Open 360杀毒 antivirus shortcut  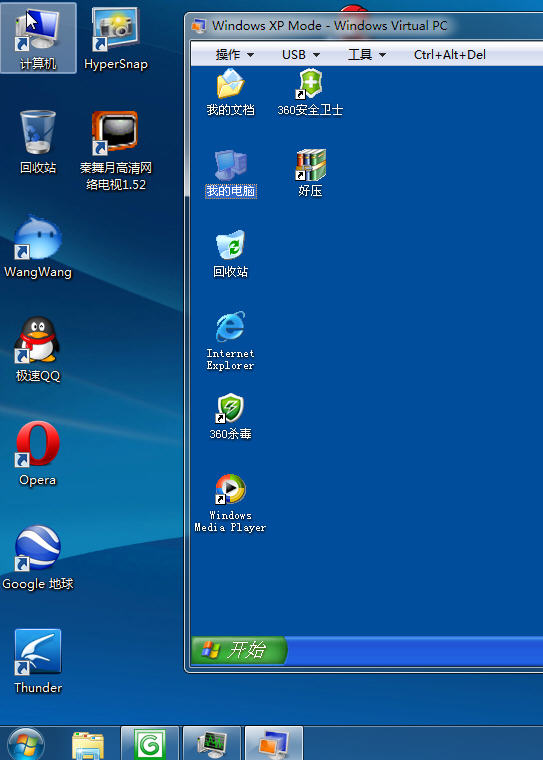[230, 417]
